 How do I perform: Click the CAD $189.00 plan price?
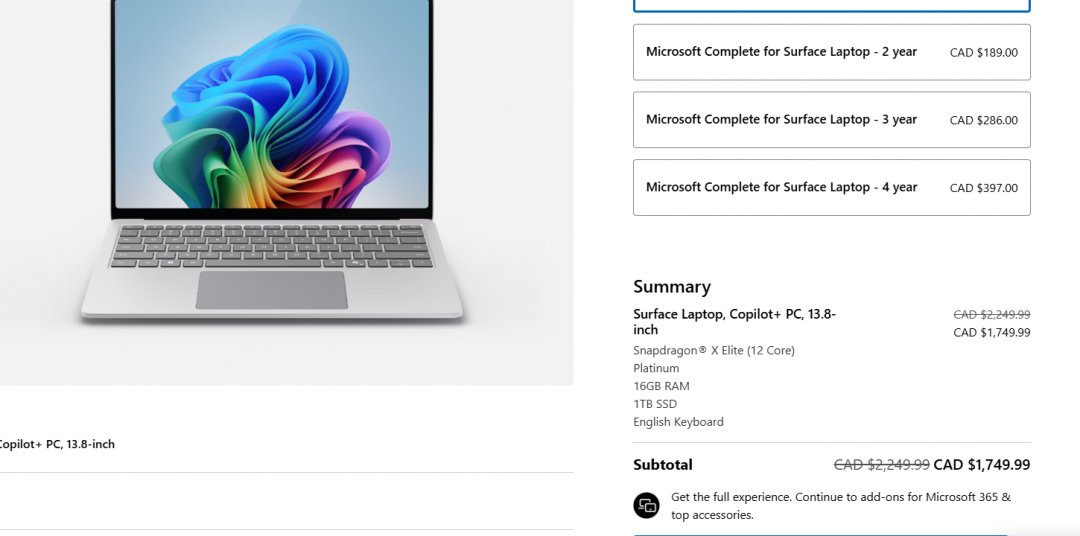983,52
